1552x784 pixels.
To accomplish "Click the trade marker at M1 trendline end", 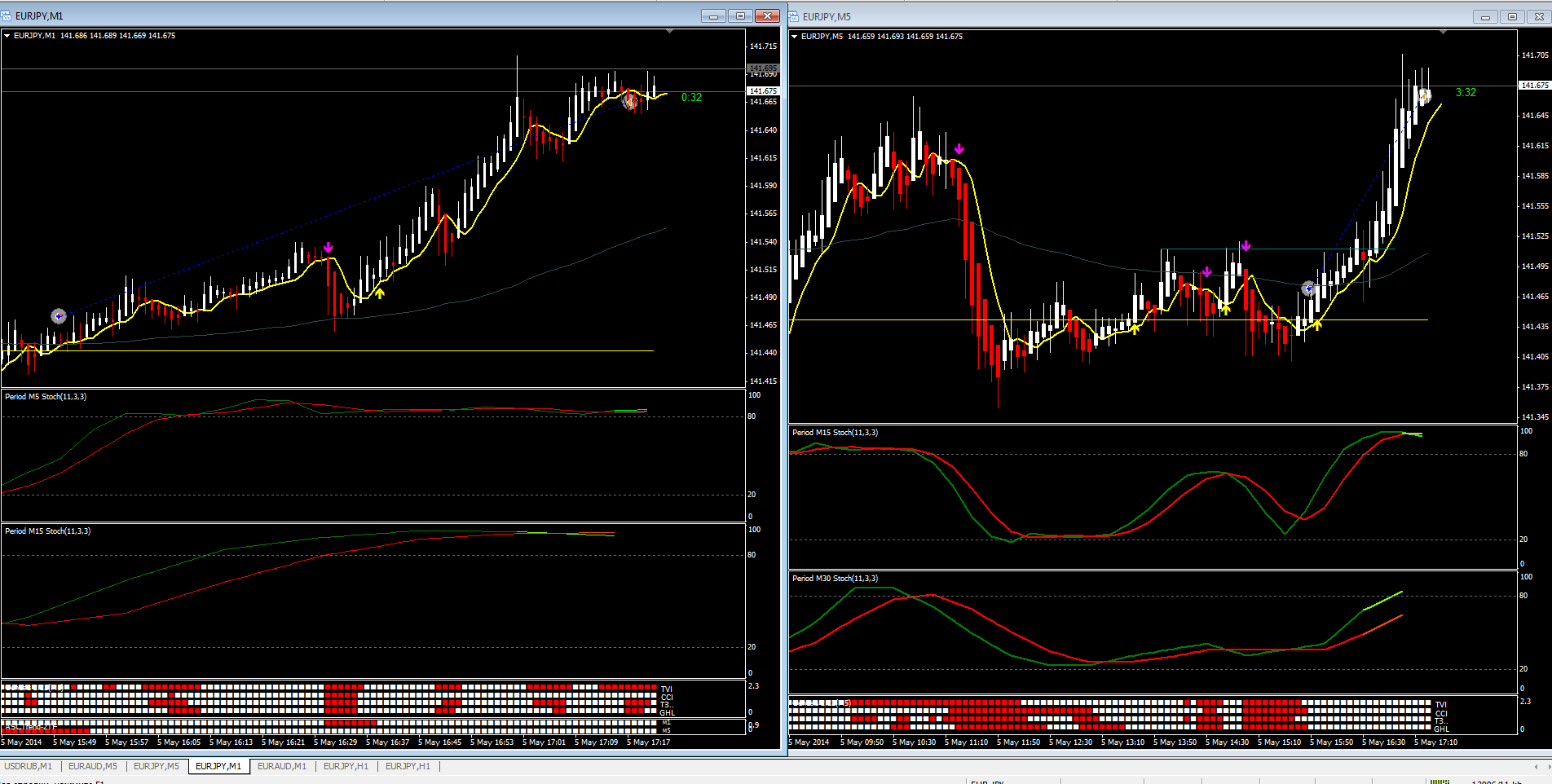I will coord(630,101).
